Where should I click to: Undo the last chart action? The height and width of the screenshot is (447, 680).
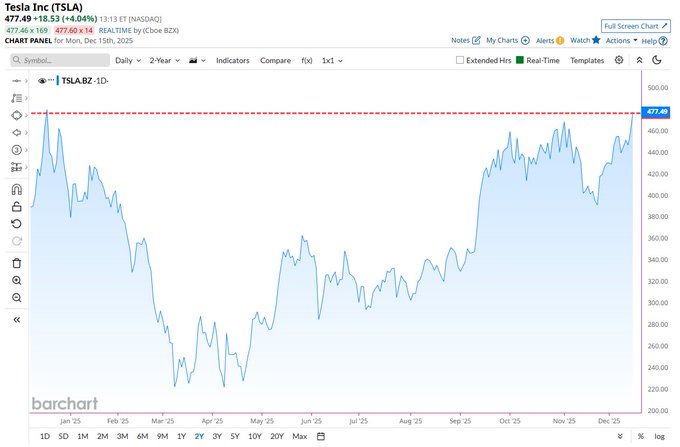point(16,224)
